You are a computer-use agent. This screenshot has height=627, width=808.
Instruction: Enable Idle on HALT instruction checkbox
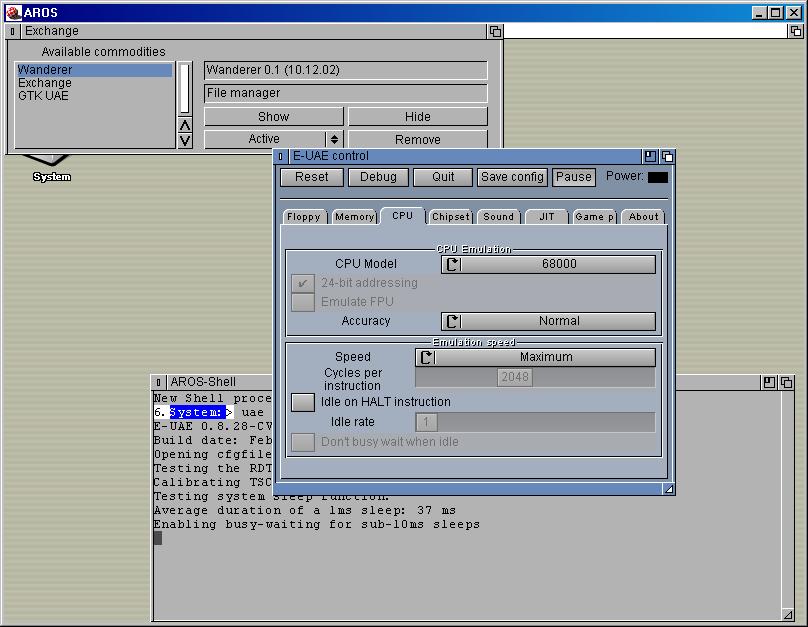pos(303,402)
